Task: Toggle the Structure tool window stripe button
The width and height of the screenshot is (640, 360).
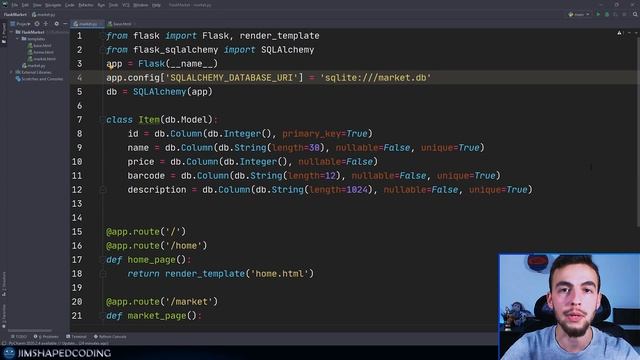Action: tap(4, 284)
